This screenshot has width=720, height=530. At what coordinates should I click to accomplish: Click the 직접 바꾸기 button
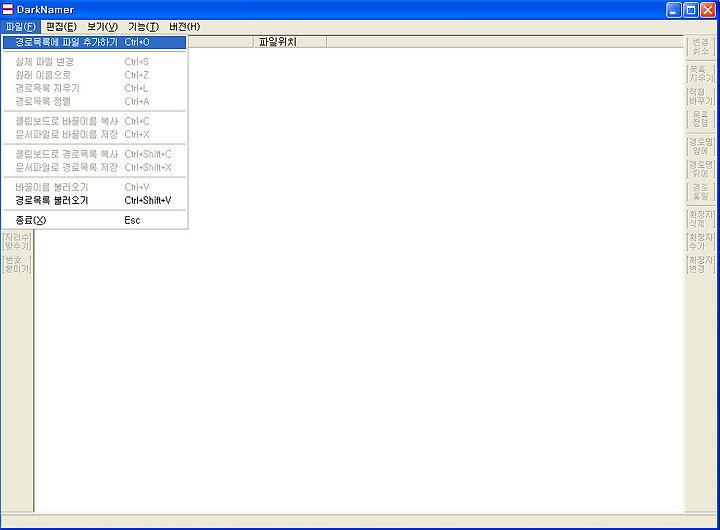tap(700, 96)
